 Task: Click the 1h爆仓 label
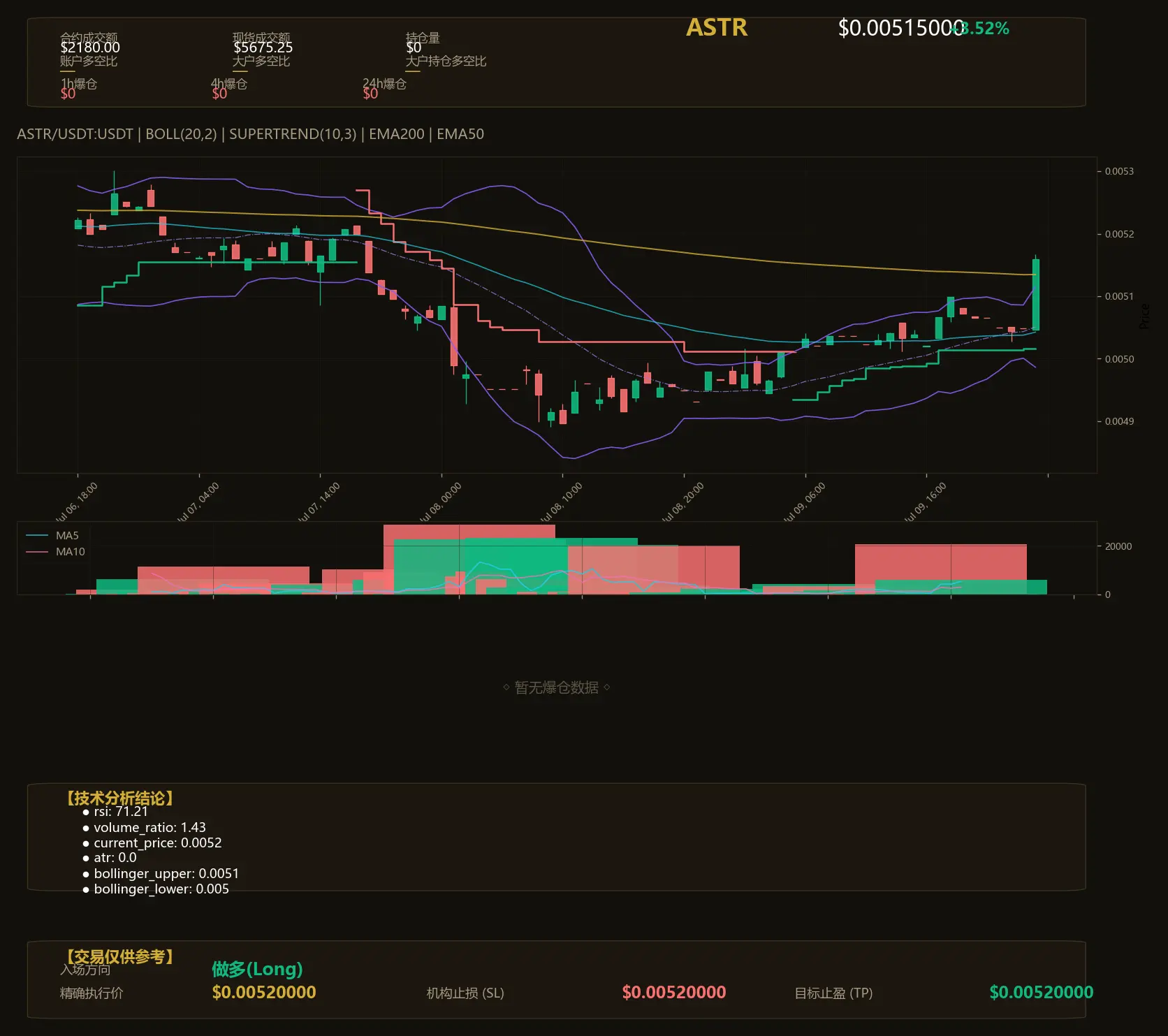79,84
